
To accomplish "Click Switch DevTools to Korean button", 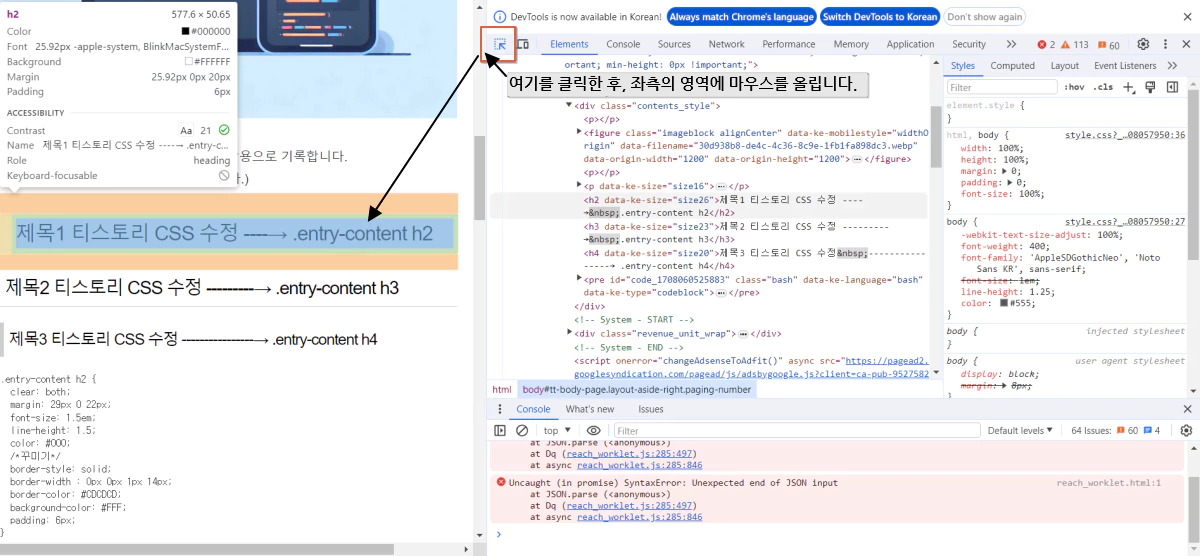I will tap(880, 17).
